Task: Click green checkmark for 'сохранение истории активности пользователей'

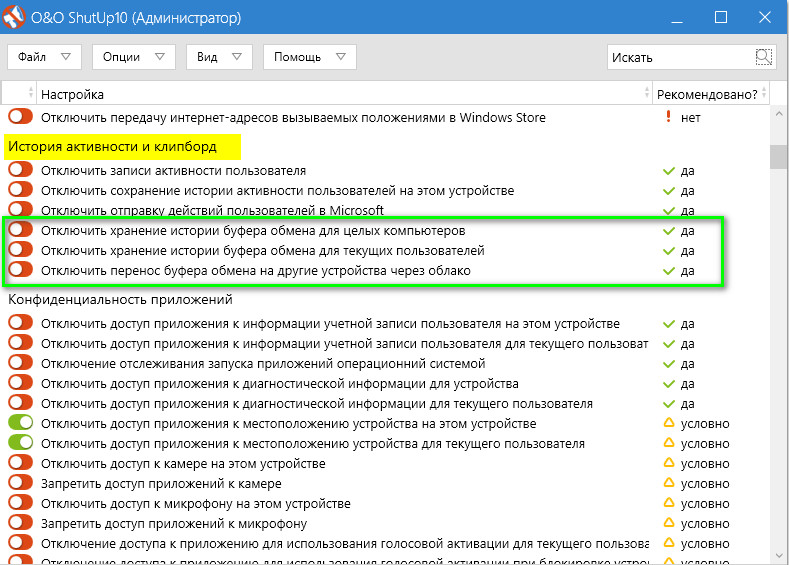Action: pos(669,191)
